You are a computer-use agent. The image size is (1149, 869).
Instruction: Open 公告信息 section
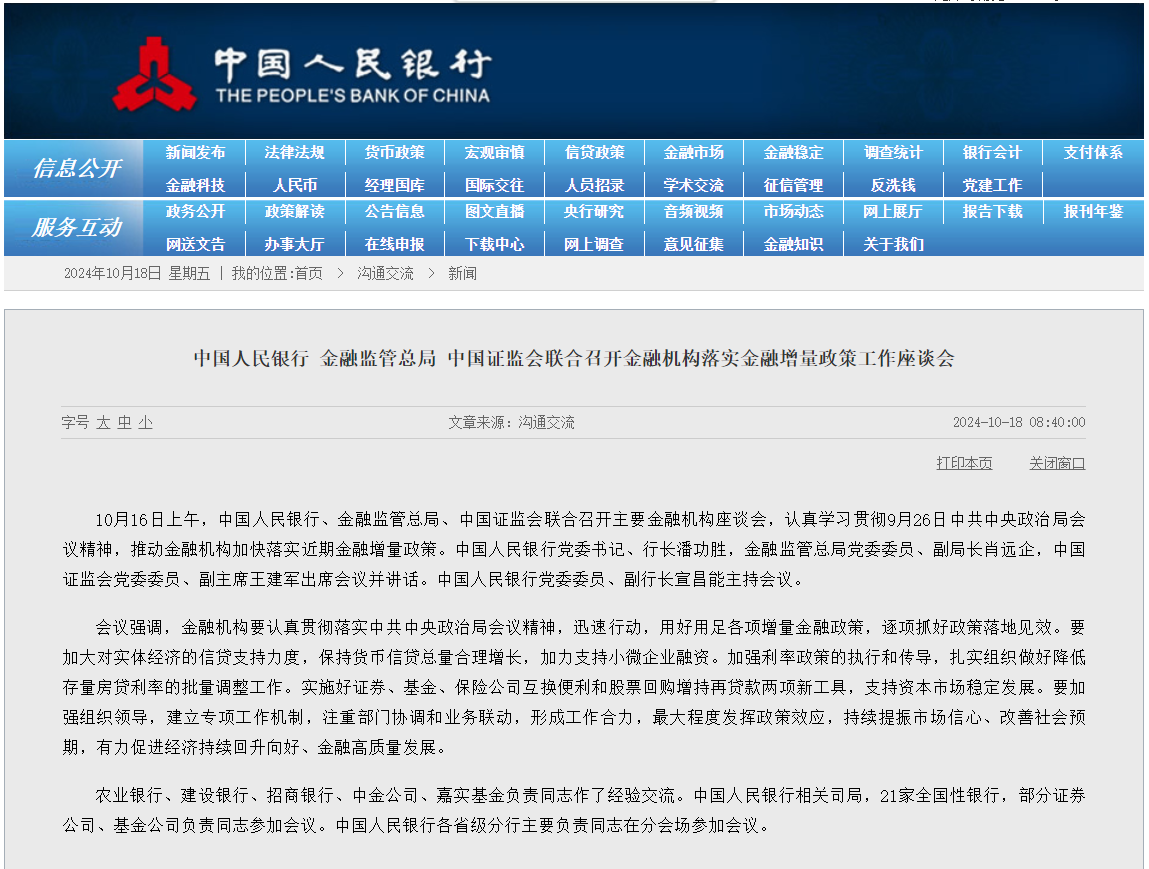tap(394, 212)
